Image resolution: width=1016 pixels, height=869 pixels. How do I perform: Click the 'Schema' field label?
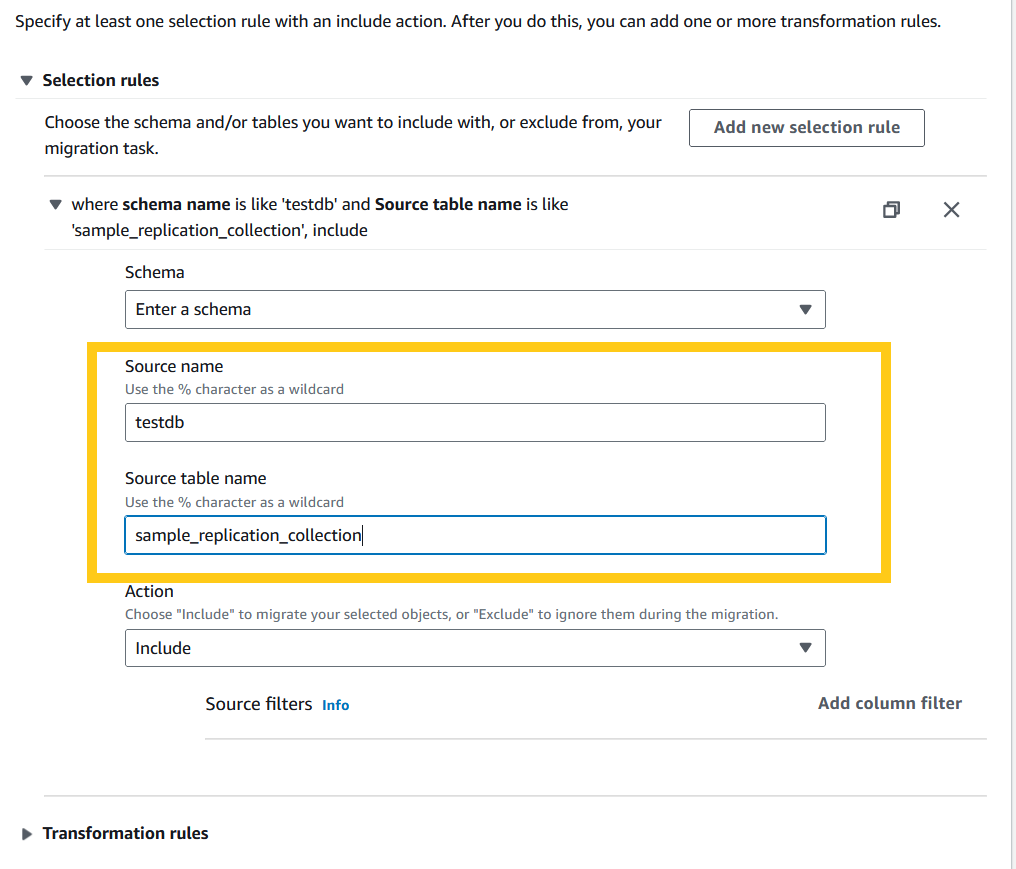coord(154,272)
